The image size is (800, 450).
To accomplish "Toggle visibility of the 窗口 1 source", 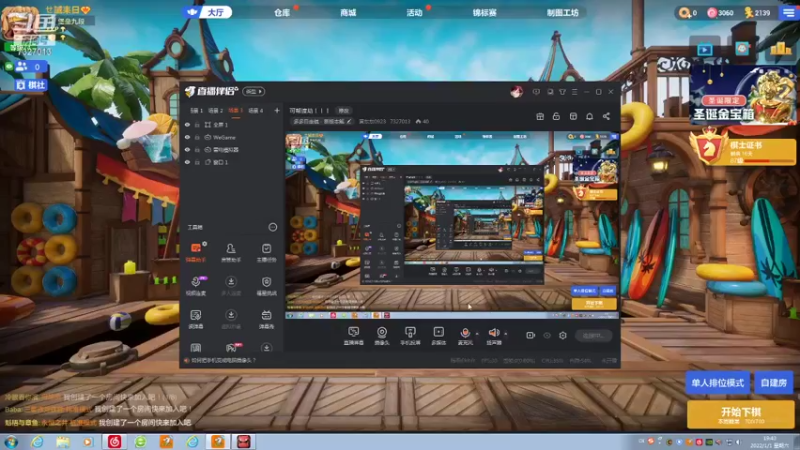I will click(x=187, y=162).
